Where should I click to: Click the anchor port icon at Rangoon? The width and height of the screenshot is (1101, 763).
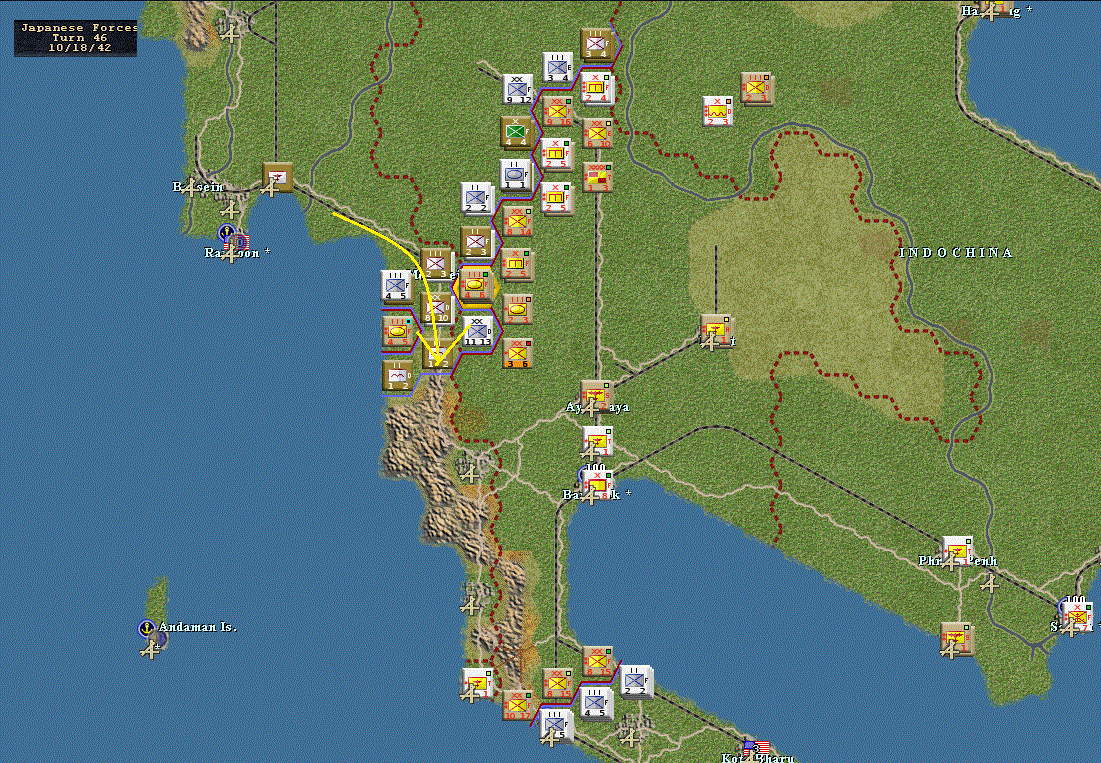pos(227,232)
